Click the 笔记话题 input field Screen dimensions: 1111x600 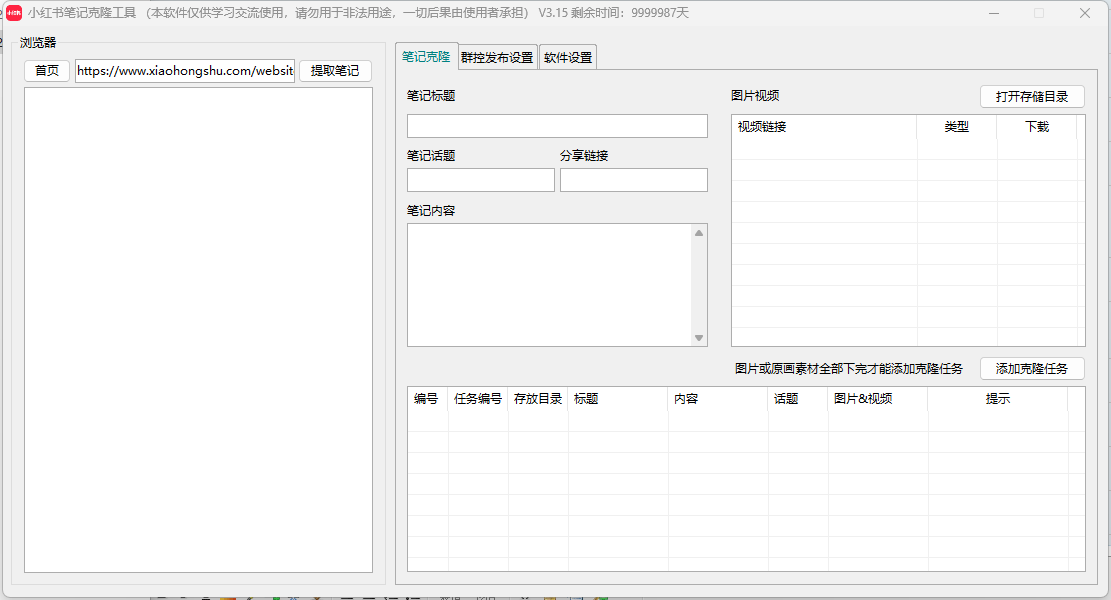(x=480, y=180)
